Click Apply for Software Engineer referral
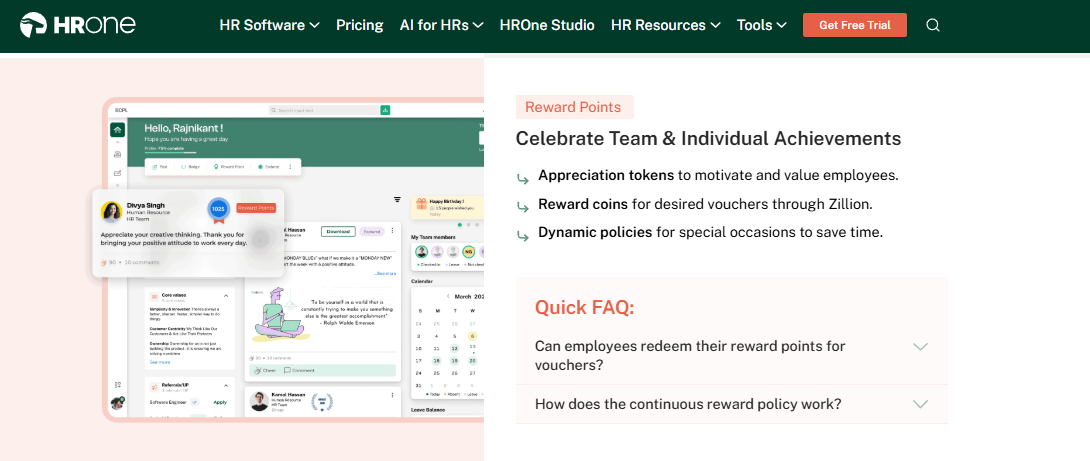The width and height of the screenshot is (1090, 461). coord(220,402)
